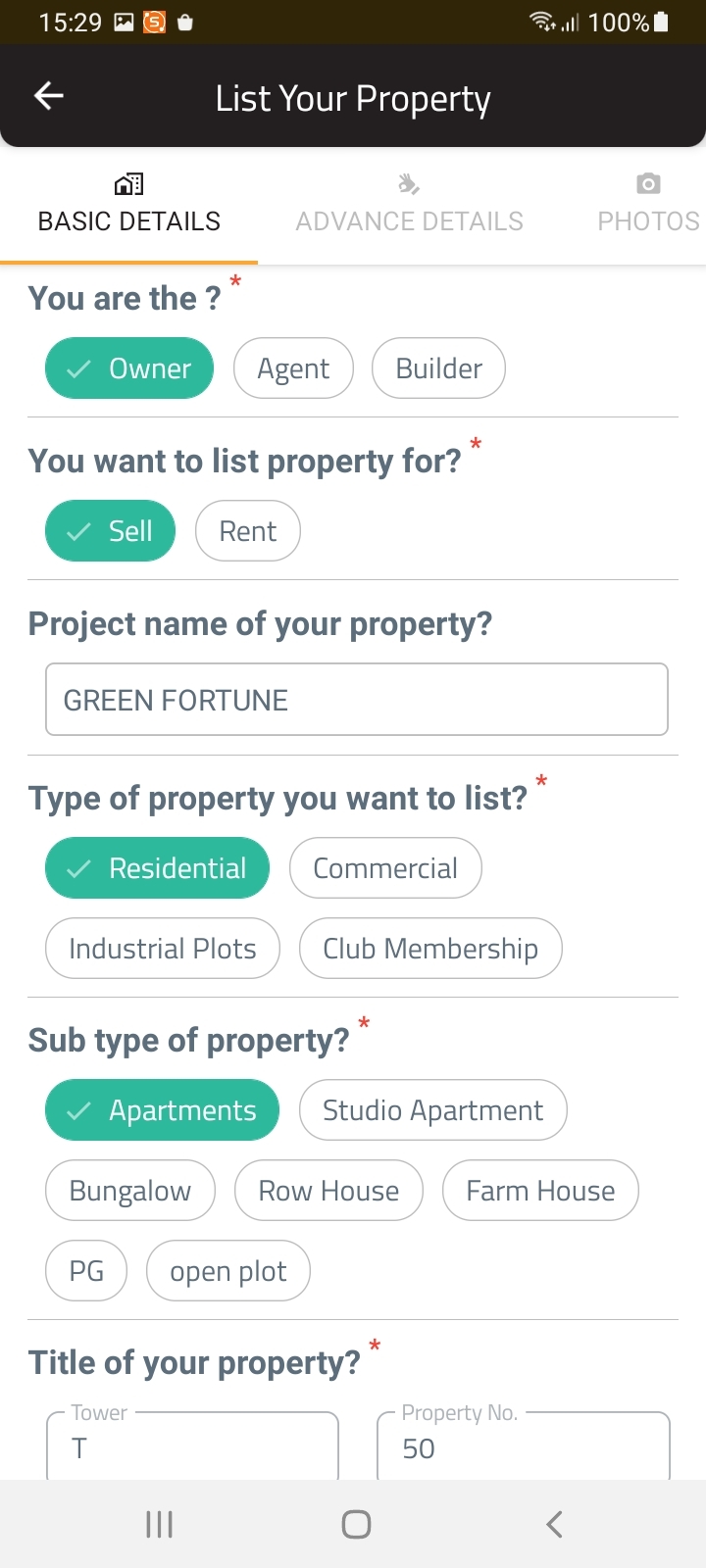Switch to ADVANCE DETAILS tab
The width and height of the screenshot is (706, 1568).
pyautogui.click(x=409, y=221)
